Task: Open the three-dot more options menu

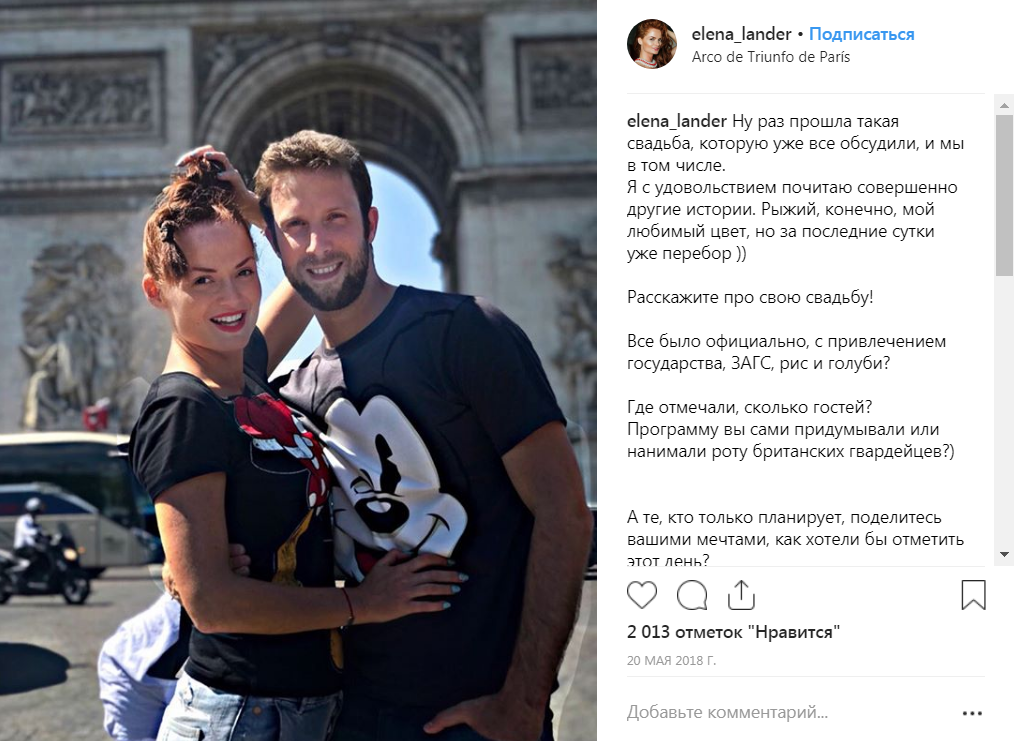Action: point(972,713)
